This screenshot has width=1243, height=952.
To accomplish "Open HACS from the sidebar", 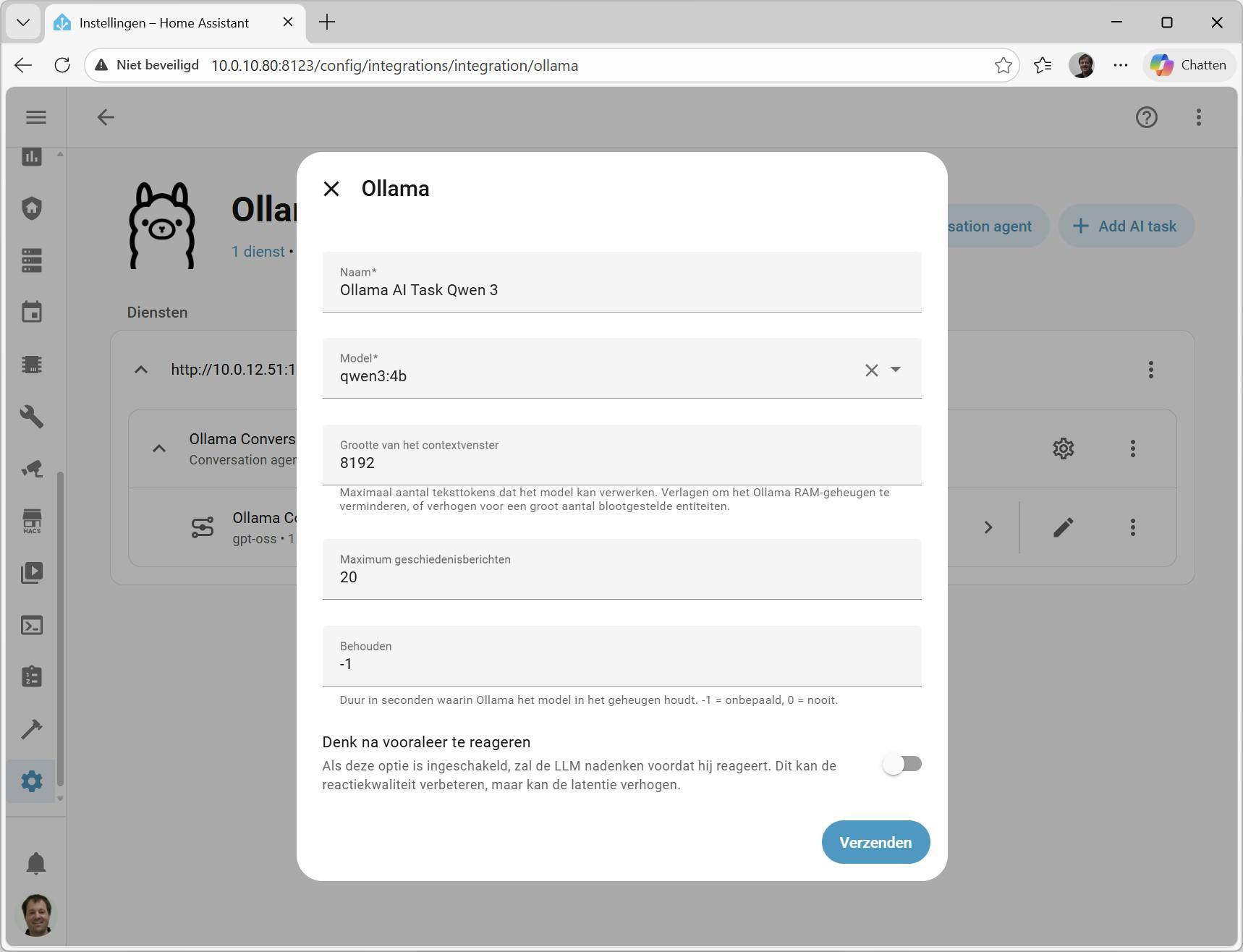I will click(x=32, y=521).
